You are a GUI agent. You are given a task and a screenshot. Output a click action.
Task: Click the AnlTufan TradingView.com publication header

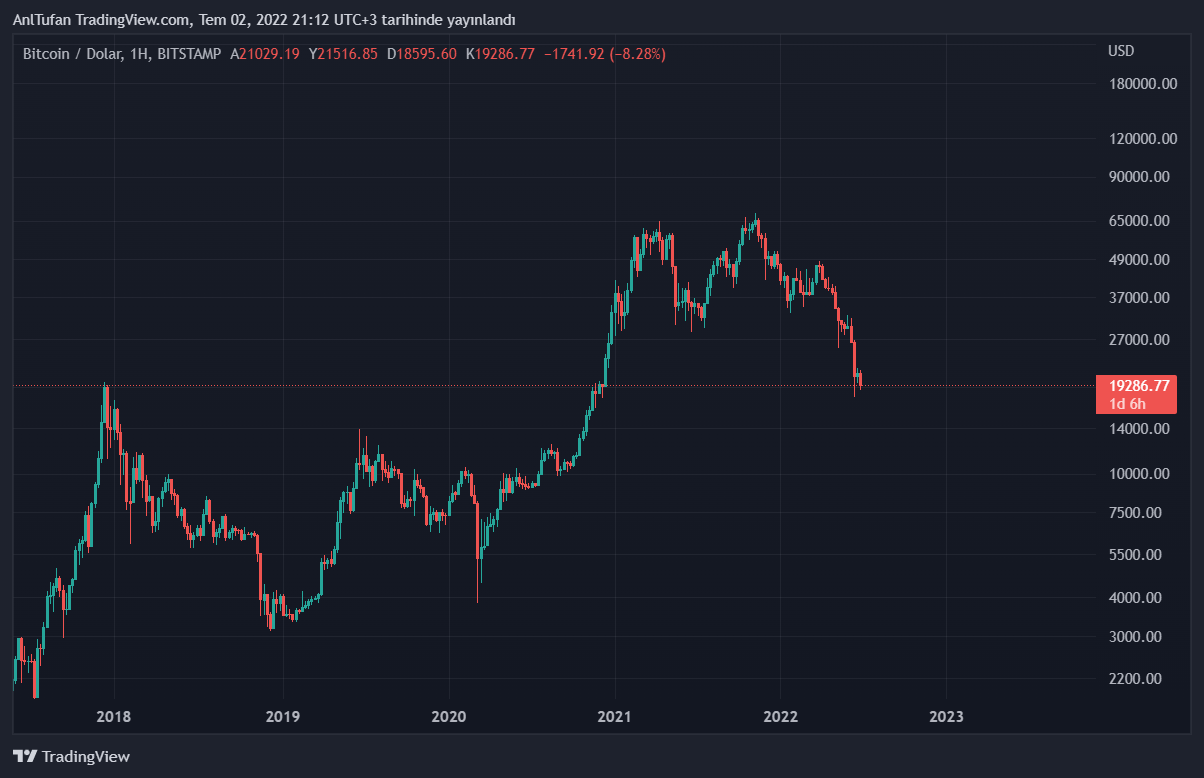[264, 20]
